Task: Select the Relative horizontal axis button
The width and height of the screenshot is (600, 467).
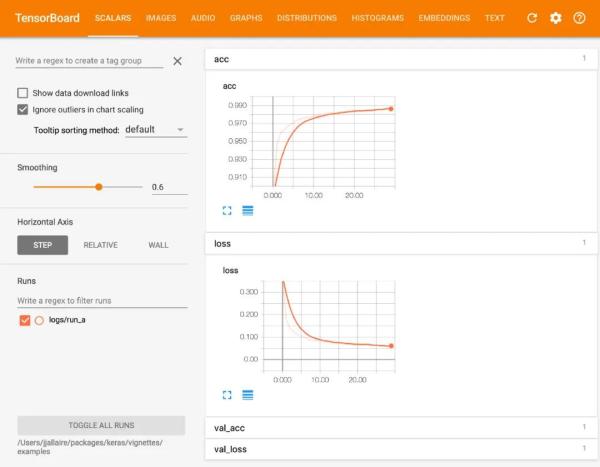Action: 100,245
